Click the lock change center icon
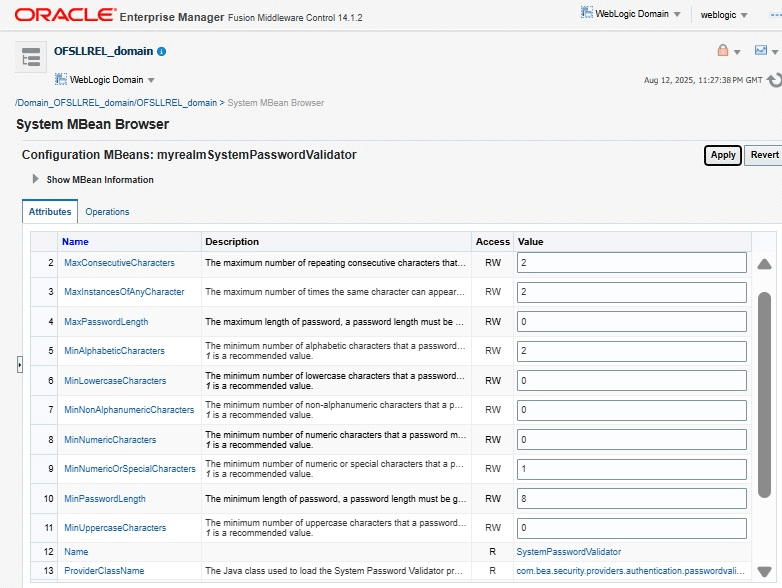 (723, 51)
